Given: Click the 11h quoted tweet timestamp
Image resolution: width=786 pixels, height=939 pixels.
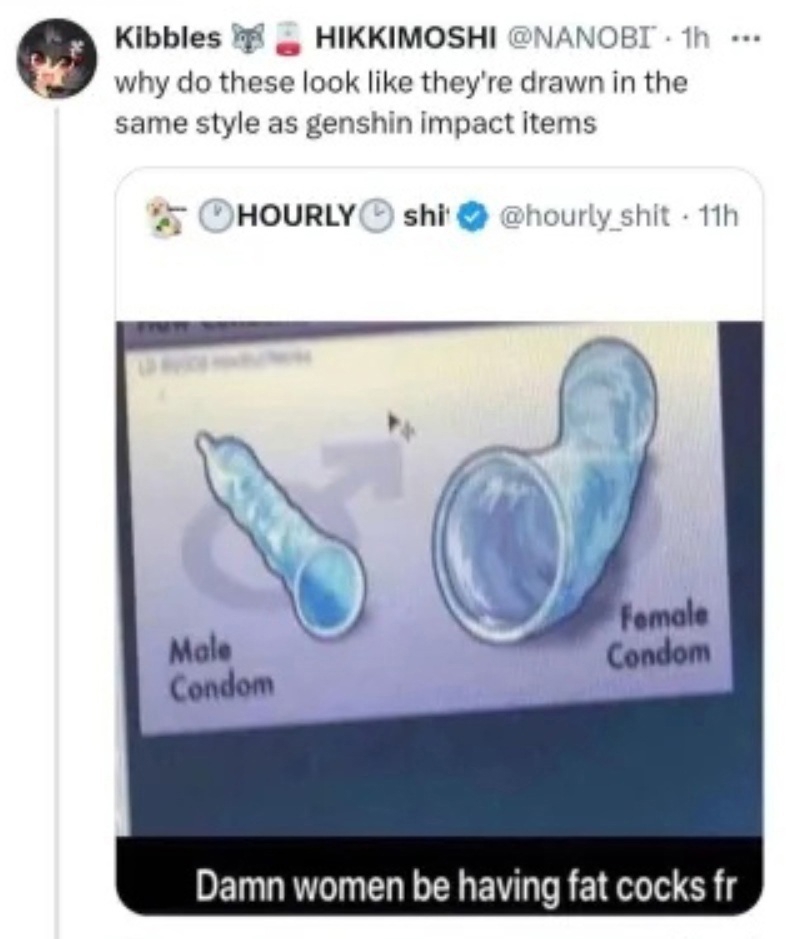Looking at the screenshot, I should pyautogui.click(x=719, y=216).
